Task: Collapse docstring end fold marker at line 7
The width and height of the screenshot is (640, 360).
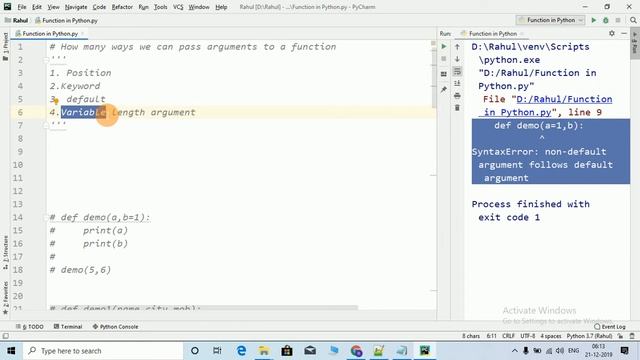Action: [46, 125]
